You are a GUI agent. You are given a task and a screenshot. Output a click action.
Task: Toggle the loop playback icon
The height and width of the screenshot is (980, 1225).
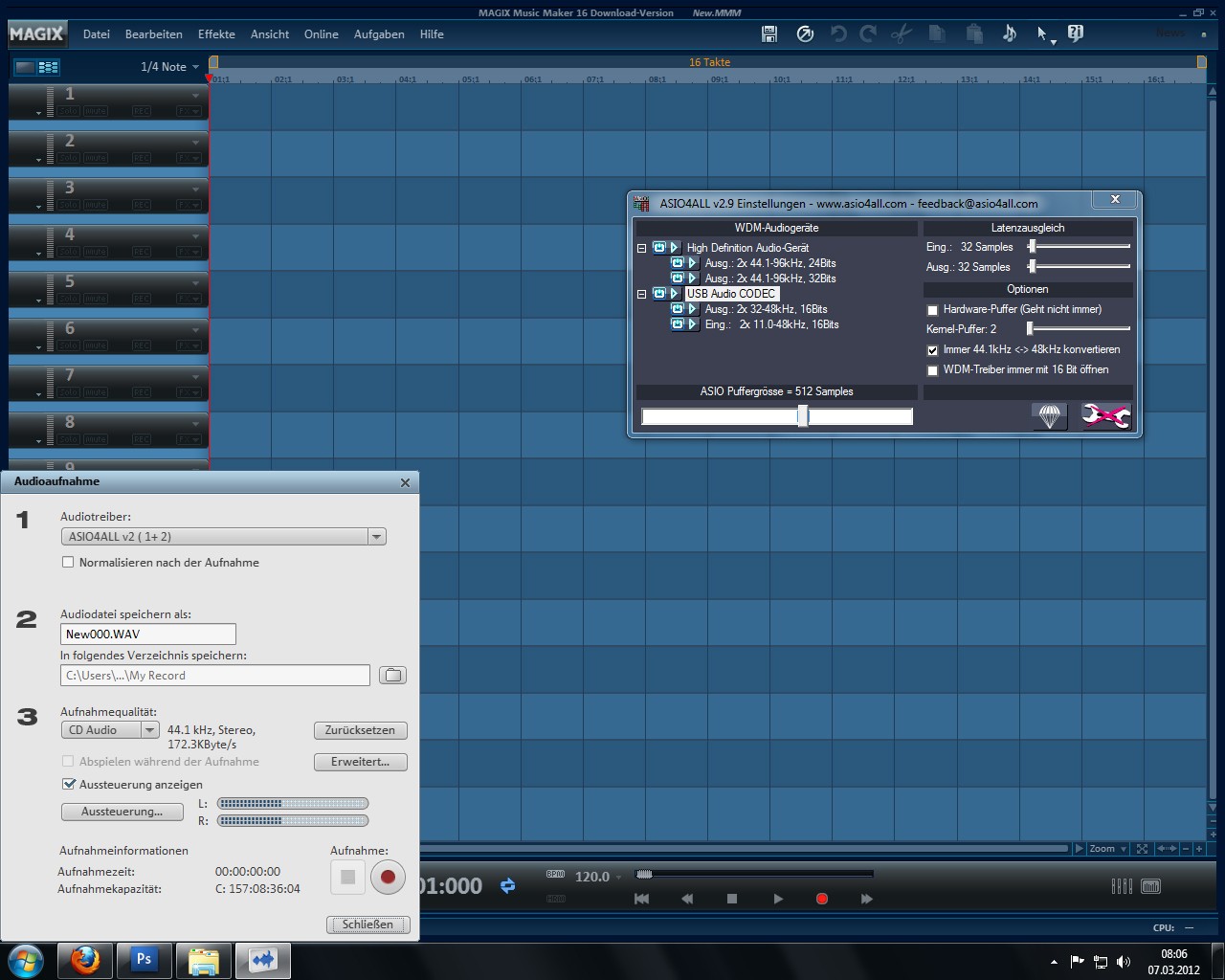(x=507, y=886)
